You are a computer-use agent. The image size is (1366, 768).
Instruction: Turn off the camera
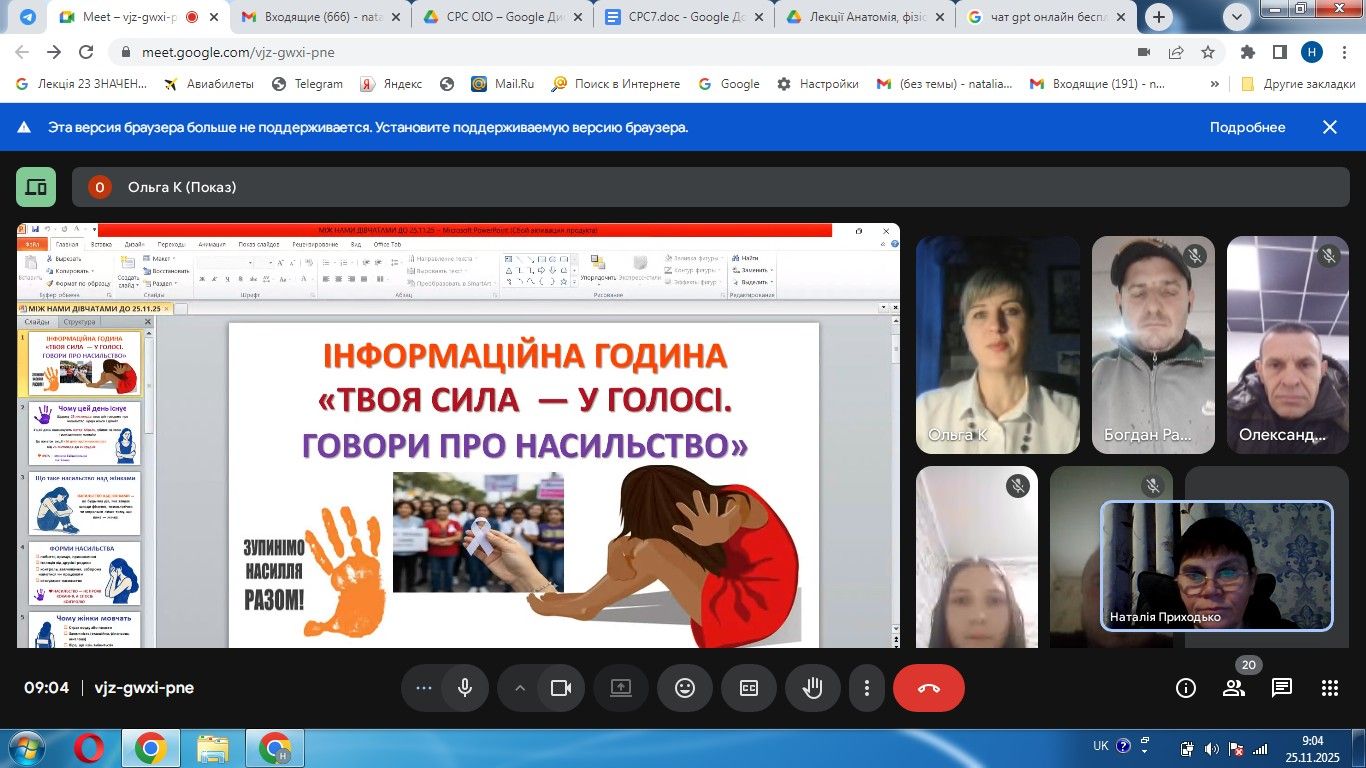[561, 688]
